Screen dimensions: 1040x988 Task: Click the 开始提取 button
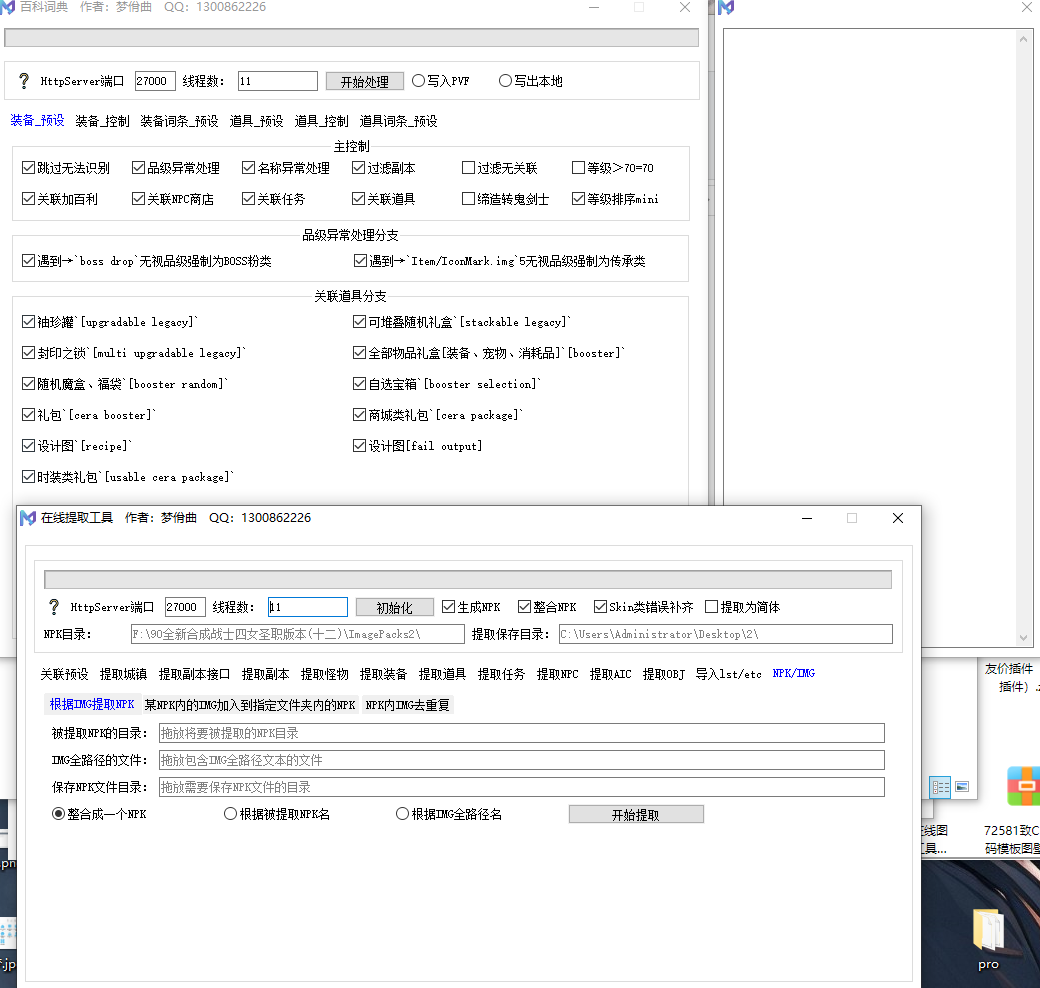coord(636,814)
